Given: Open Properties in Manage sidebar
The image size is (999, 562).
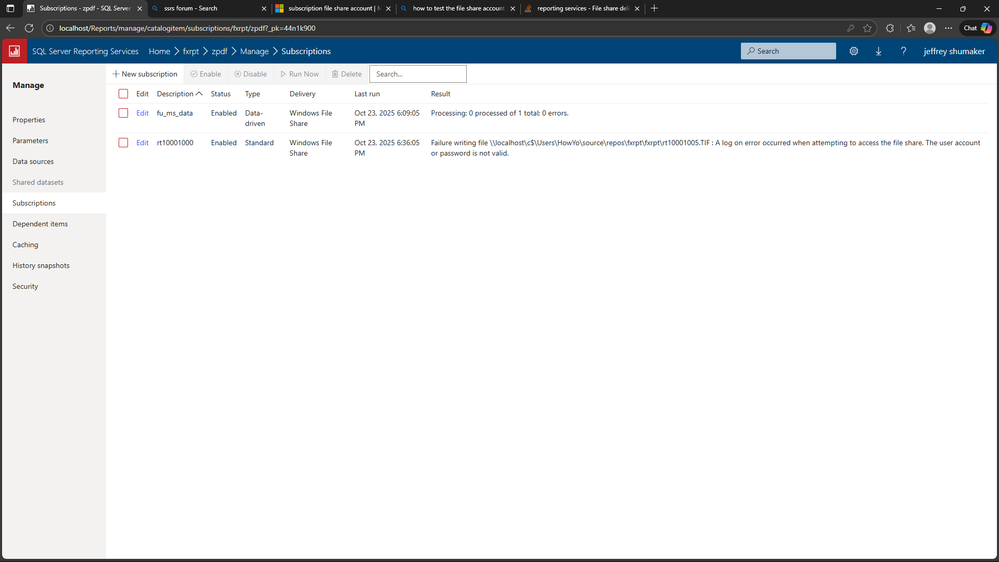Looking at the screenshot, I should [29, 120].
